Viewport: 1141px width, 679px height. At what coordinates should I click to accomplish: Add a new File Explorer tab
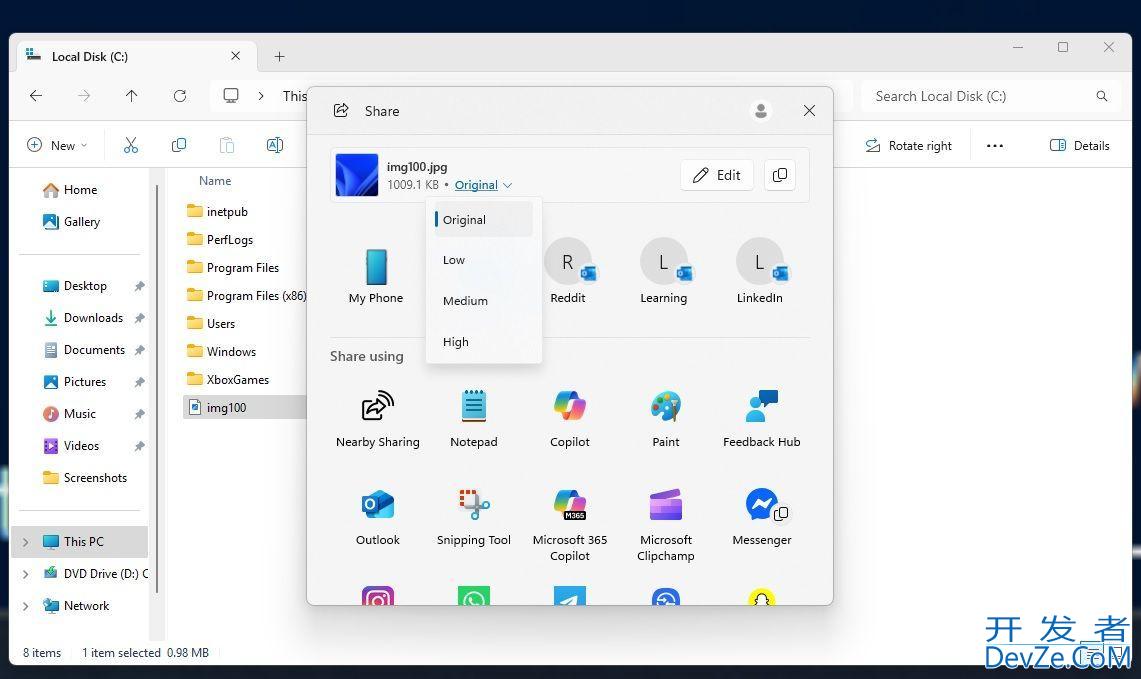279,57
